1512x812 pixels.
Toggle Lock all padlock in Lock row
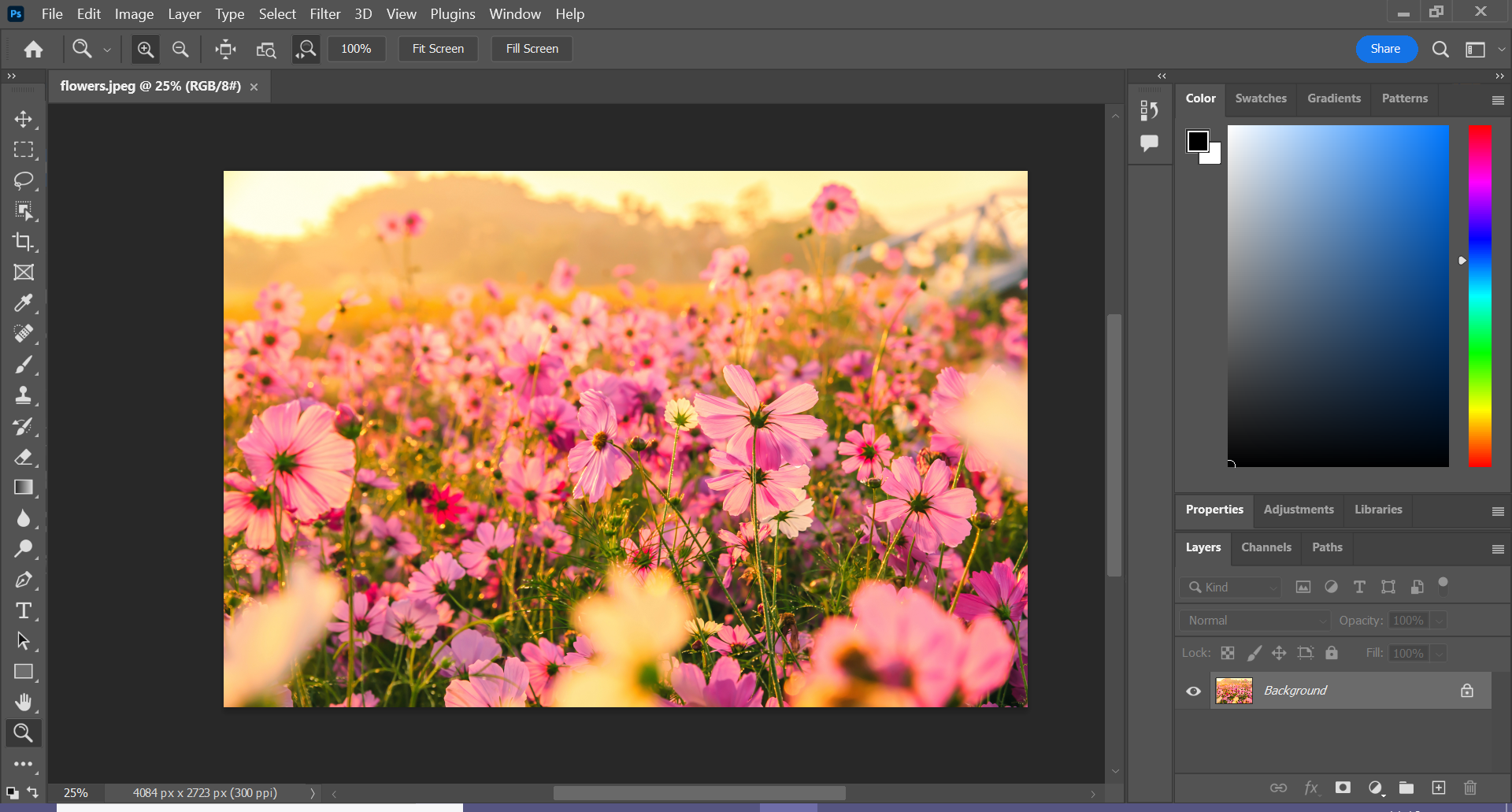(1332, 653)
